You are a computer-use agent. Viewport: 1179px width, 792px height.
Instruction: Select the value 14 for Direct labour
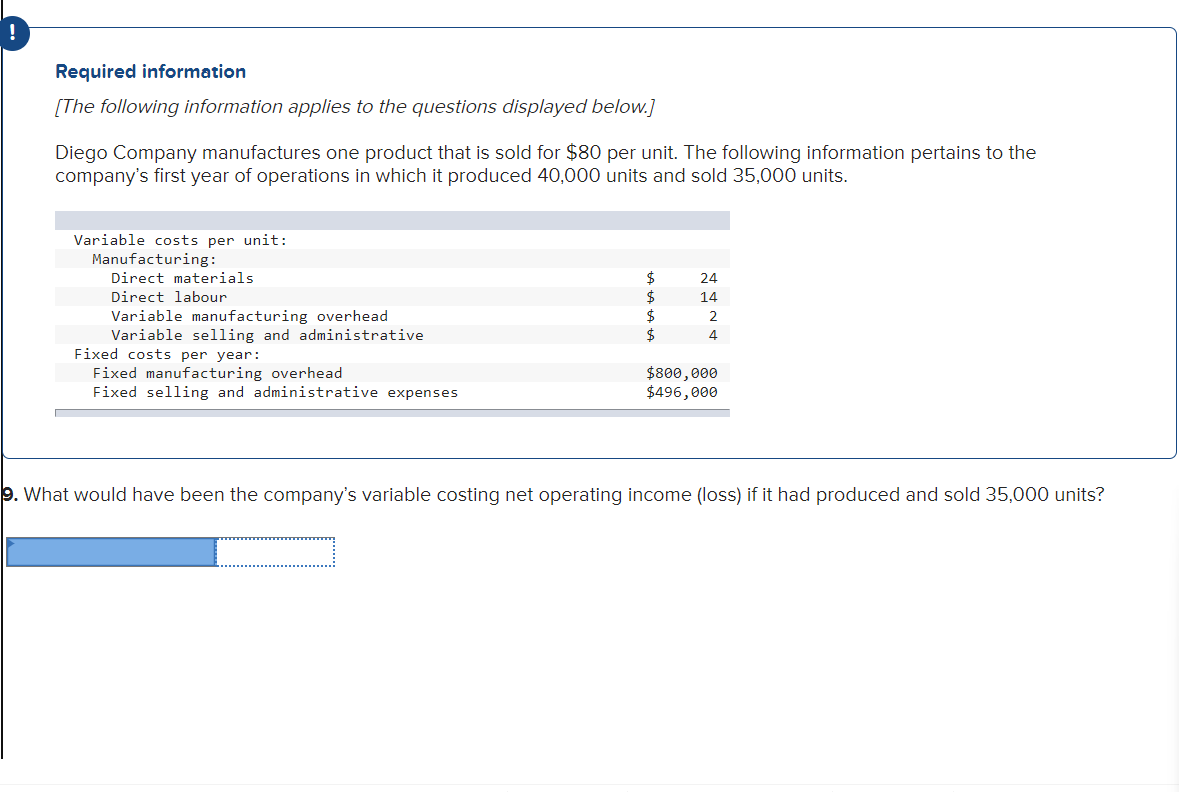coord(711,296)
